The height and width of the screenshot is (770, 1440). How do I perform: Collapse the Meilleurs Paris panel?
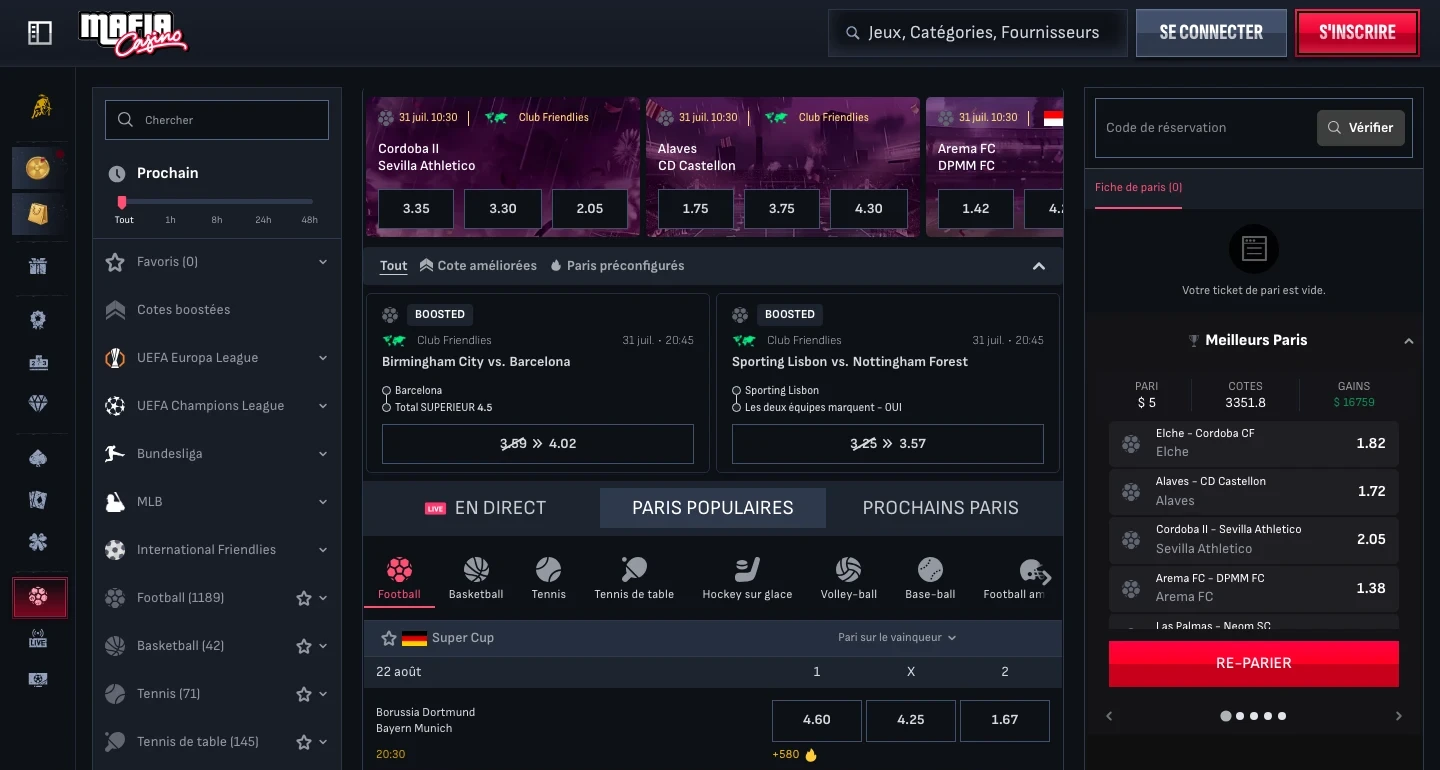(x=1409, y=341)
